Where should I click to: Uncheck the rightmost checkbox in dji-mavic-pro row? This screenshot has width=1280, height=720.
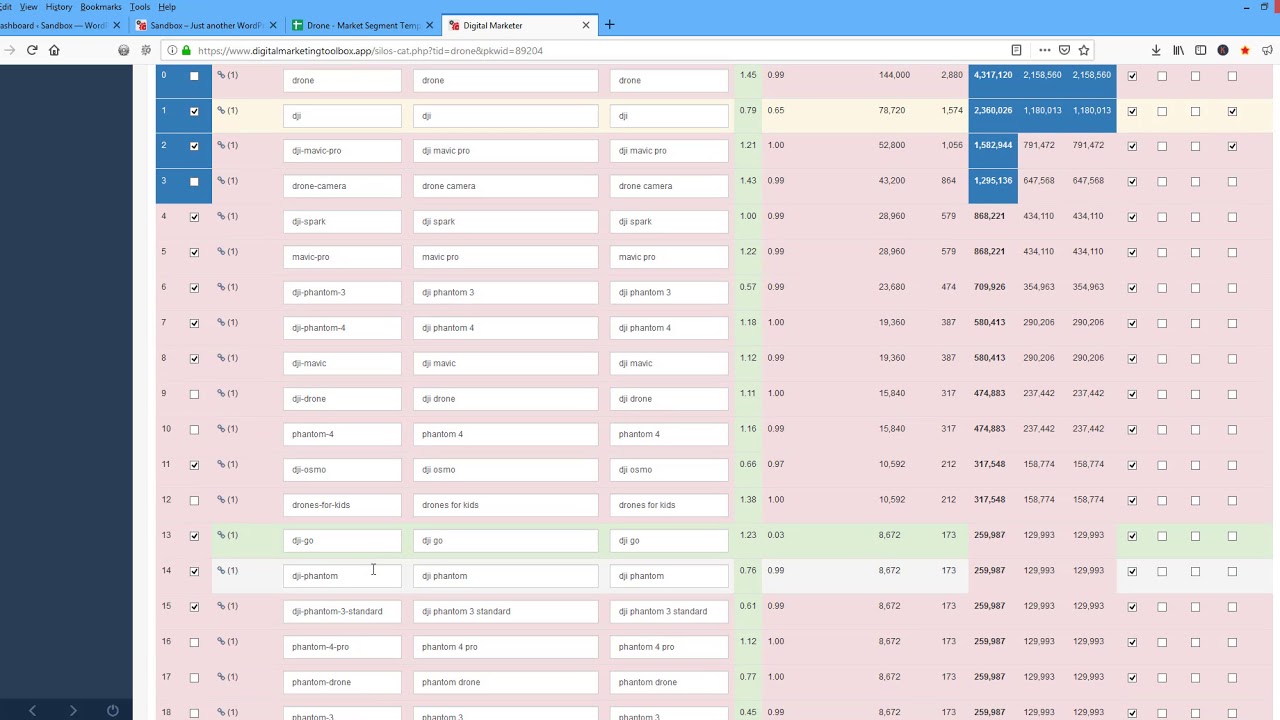click(1232, 146)
